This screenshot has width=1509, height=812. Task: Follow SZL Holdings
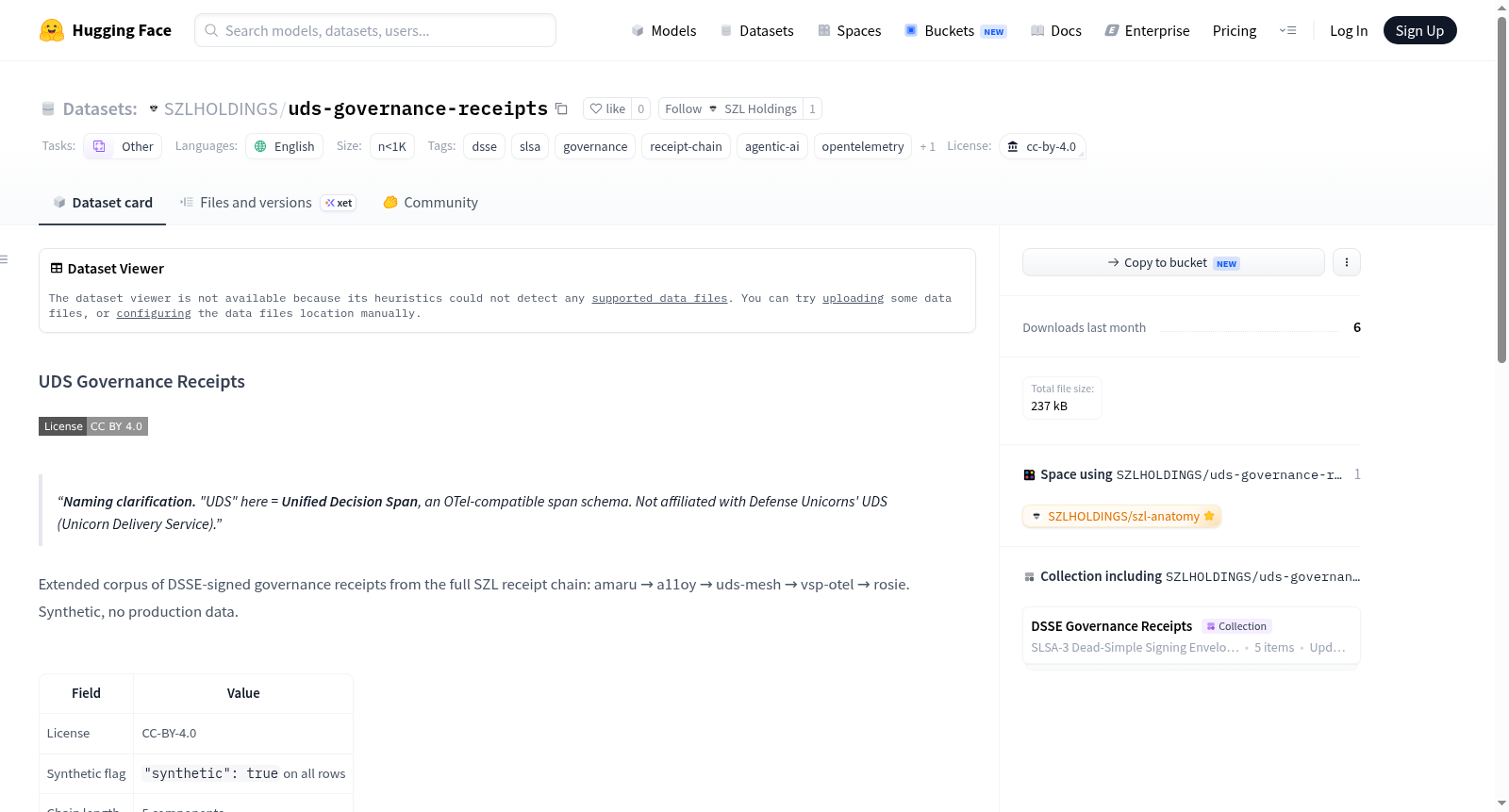tap(731, 108)
